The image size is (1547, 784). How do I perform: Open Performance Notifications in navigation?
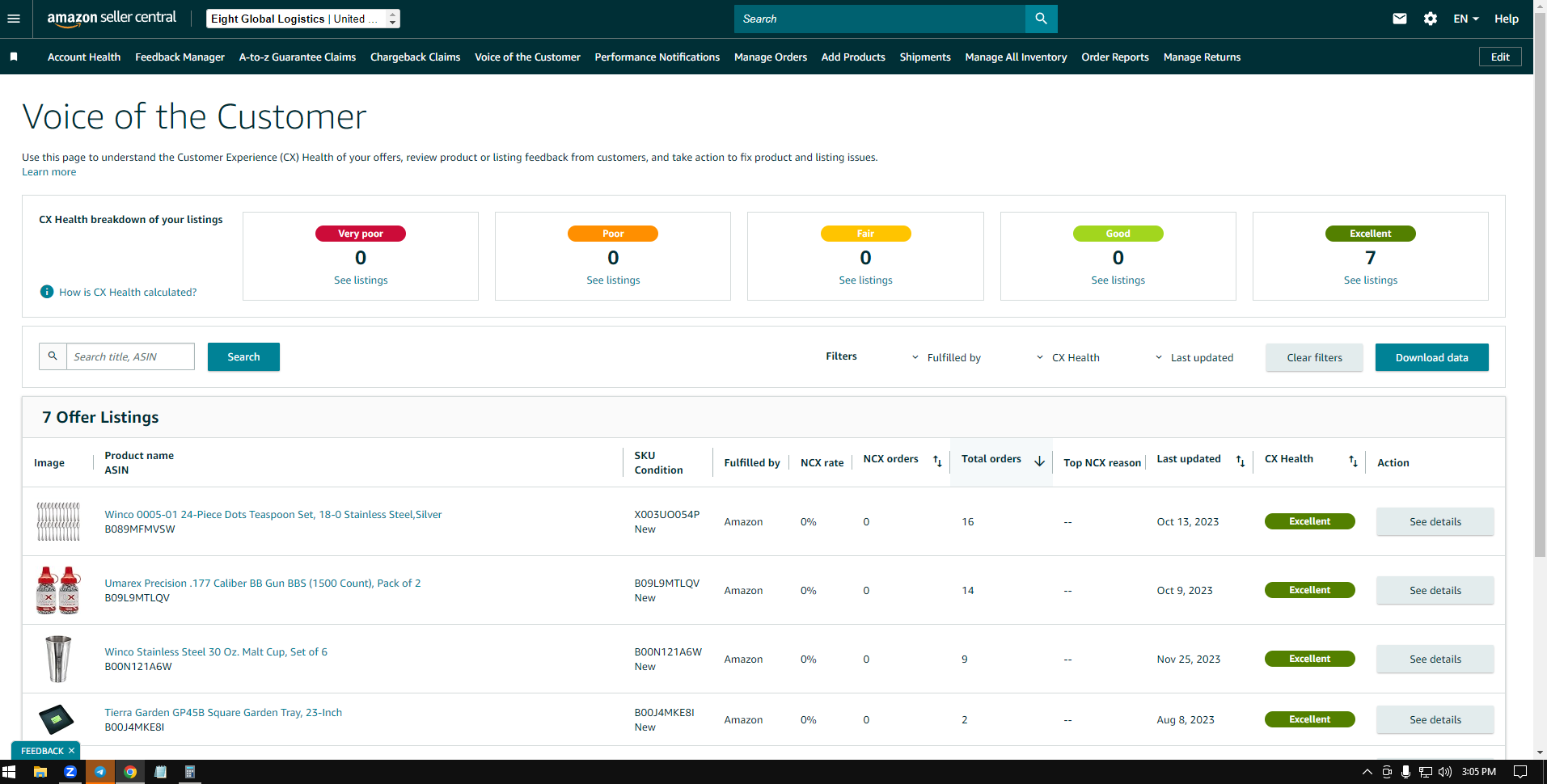[x=657, y=57]
